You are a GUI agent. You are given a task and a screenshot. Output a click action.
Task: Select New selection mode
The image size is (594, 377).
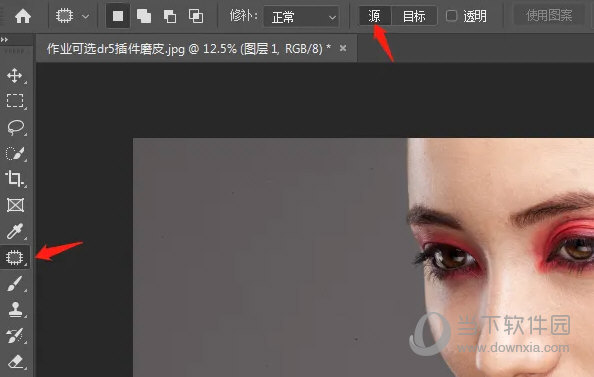[x=118, y=16]
